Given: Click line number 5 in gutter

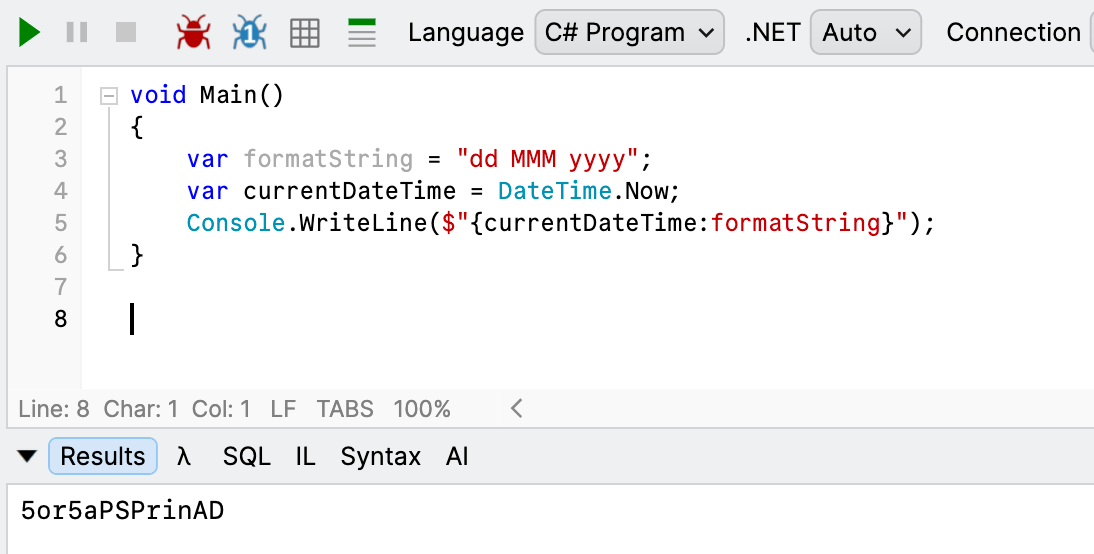Looking at the screenshot, I should click(61, 223).
